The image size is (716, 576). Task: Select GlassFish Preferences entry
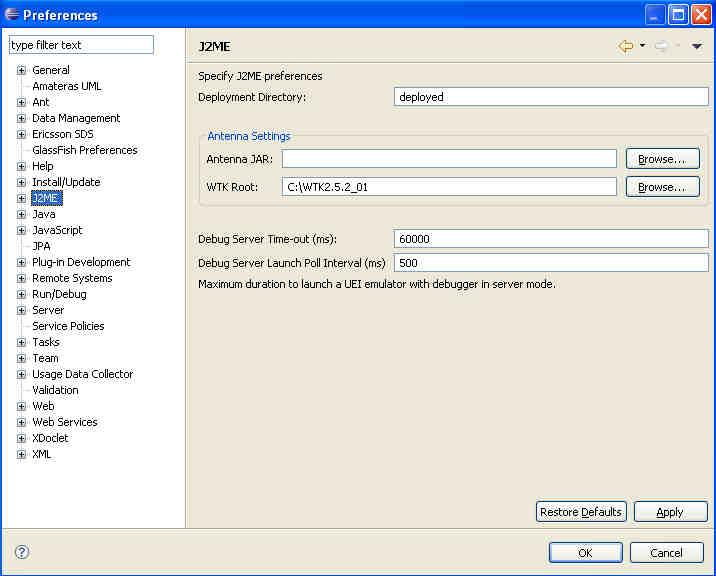pos(84,150)
